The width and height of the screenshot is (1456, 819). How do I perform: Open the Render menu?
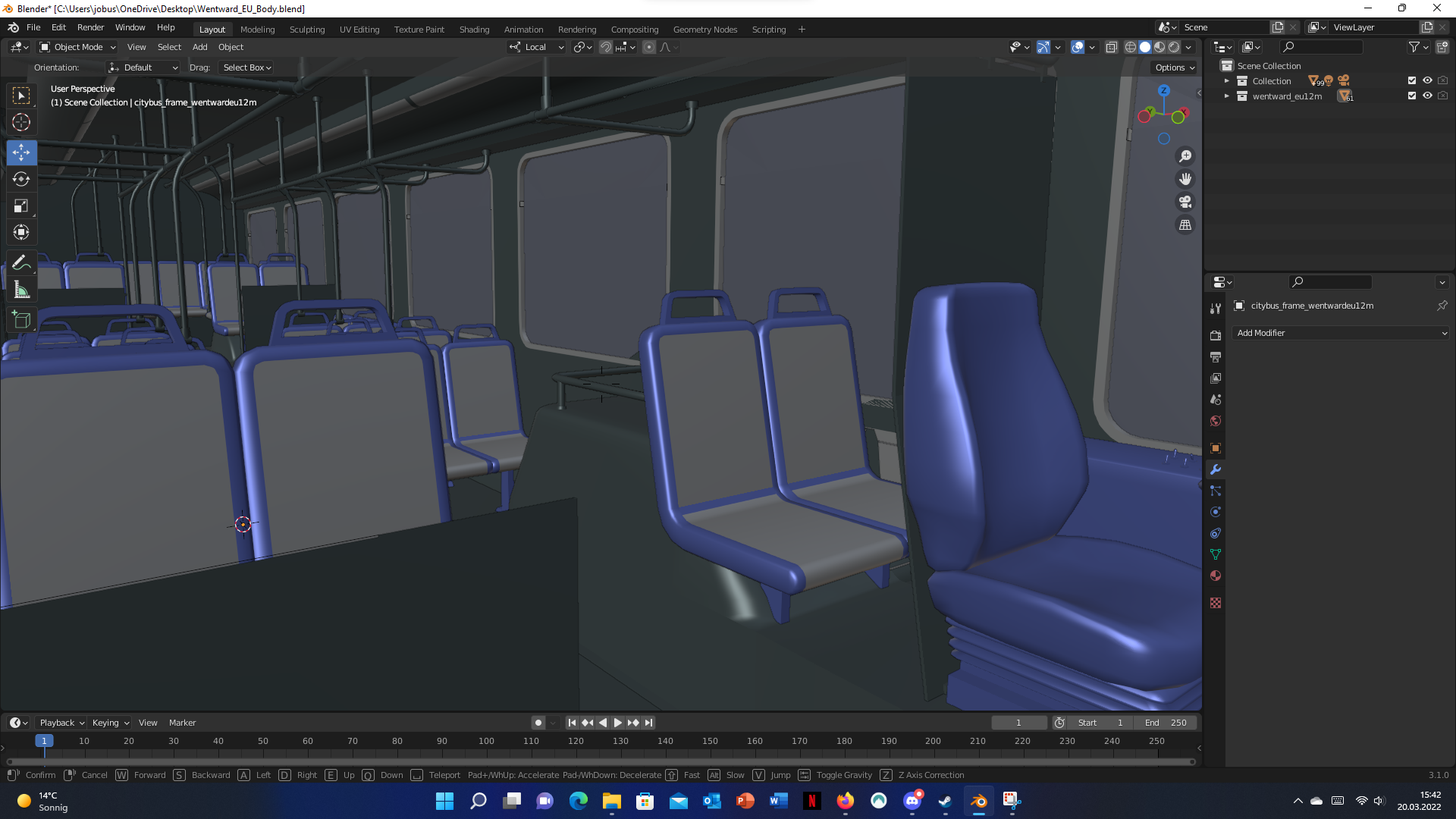90,27
